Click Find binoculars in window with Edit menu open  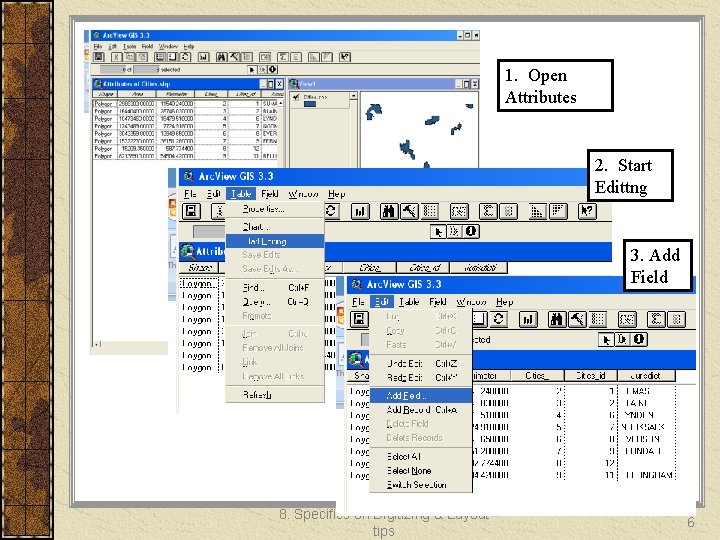557,319
